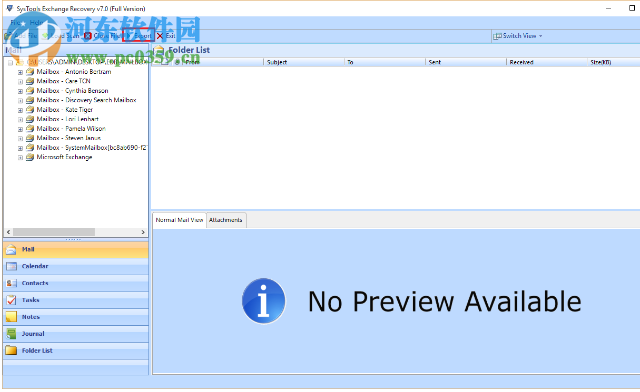Sort by the Subject column header
The width and height of the screenshot is (640, 392).
(x=304, y=62)
